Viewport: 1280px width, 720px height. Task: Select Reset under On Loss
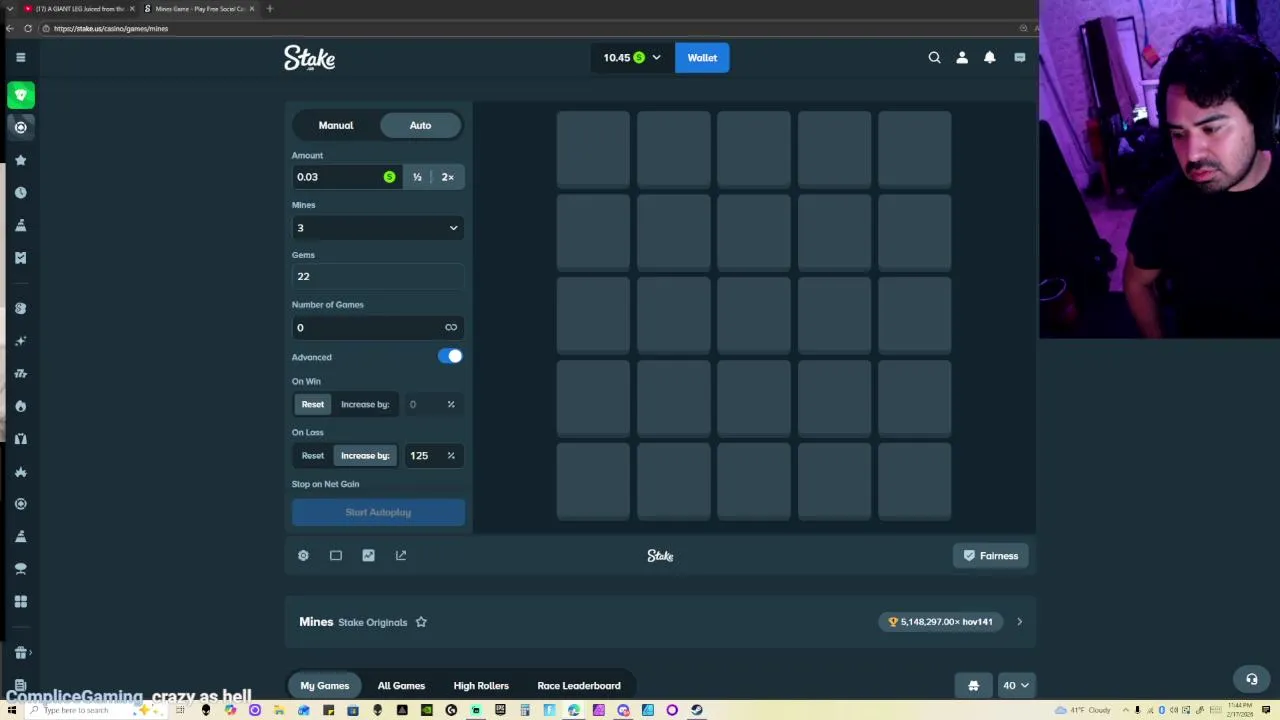(313, 456)
